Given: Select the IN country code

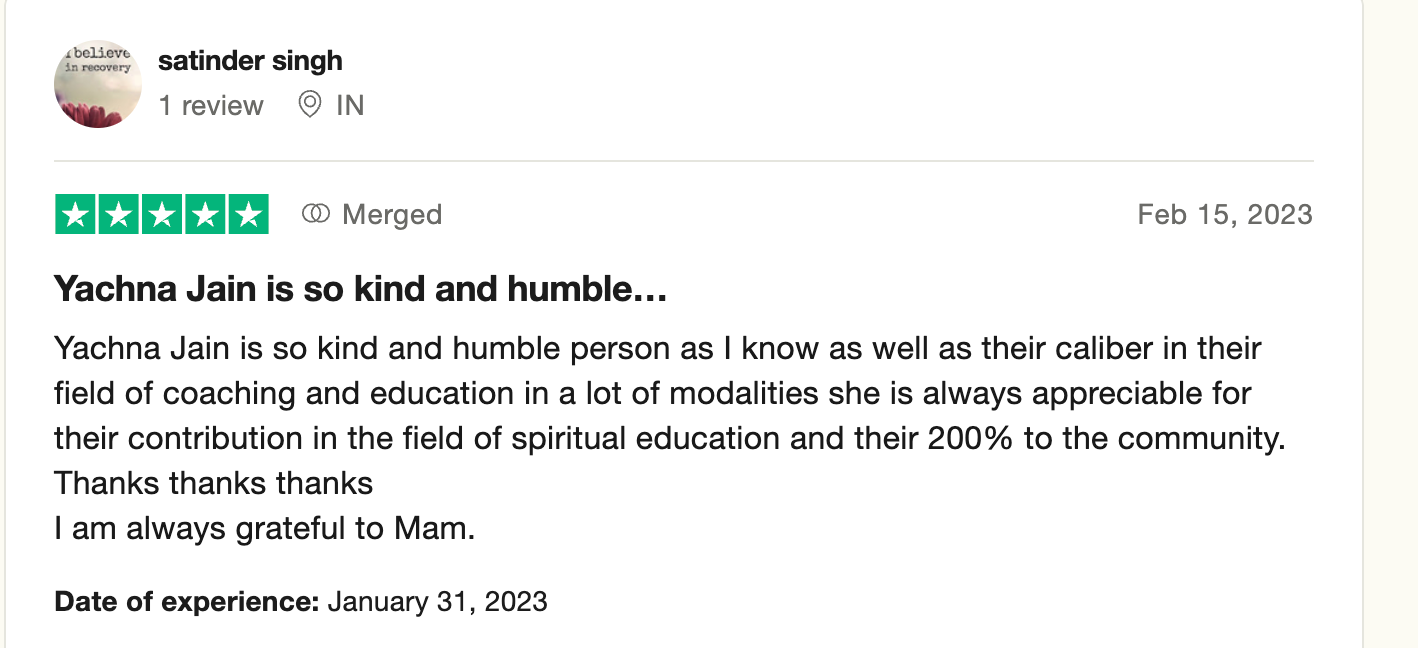Looking at the screenshot, I should [350, 105].
